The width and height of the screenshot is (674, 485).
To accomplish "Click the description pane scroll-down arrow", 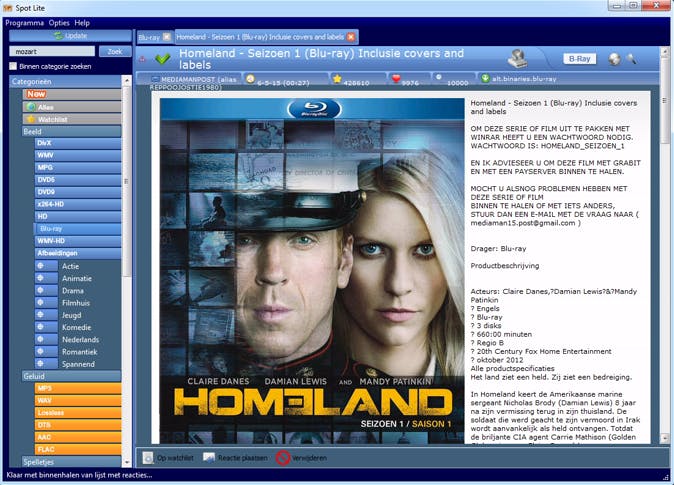I will (x=665, y=438).
